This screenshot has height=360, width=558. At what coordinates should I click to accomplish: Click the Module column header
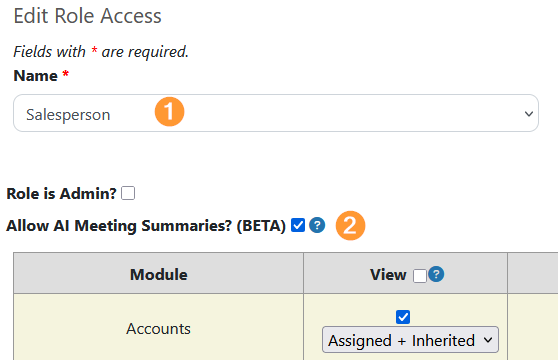click(x=159, y=275)
